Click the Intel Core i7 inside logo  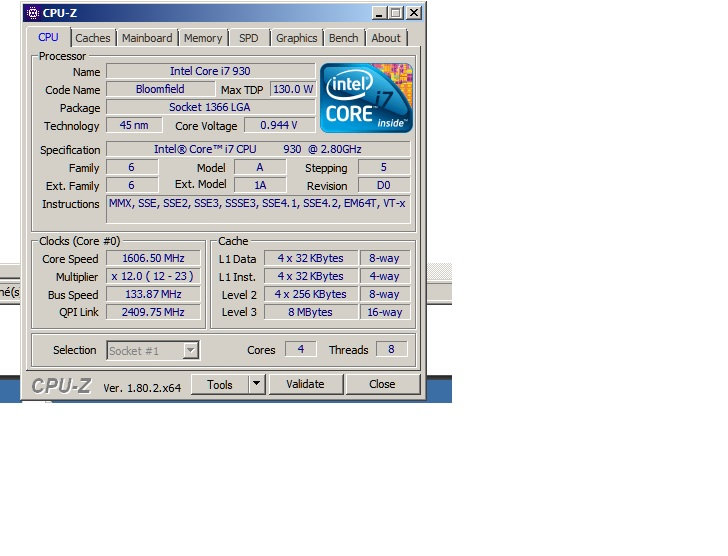pos(366,98)
